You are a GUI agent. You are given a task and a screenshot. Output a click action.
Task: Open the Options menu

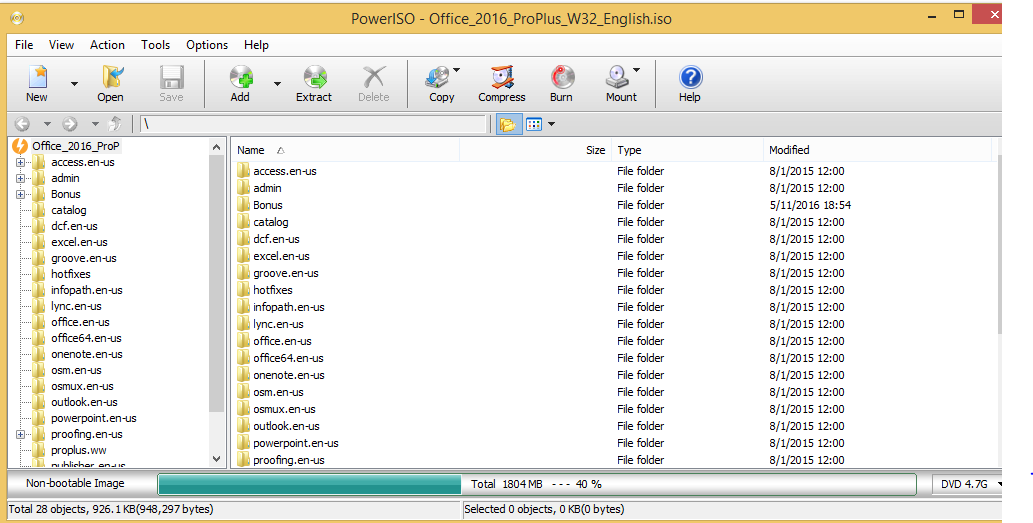[207, 45]
